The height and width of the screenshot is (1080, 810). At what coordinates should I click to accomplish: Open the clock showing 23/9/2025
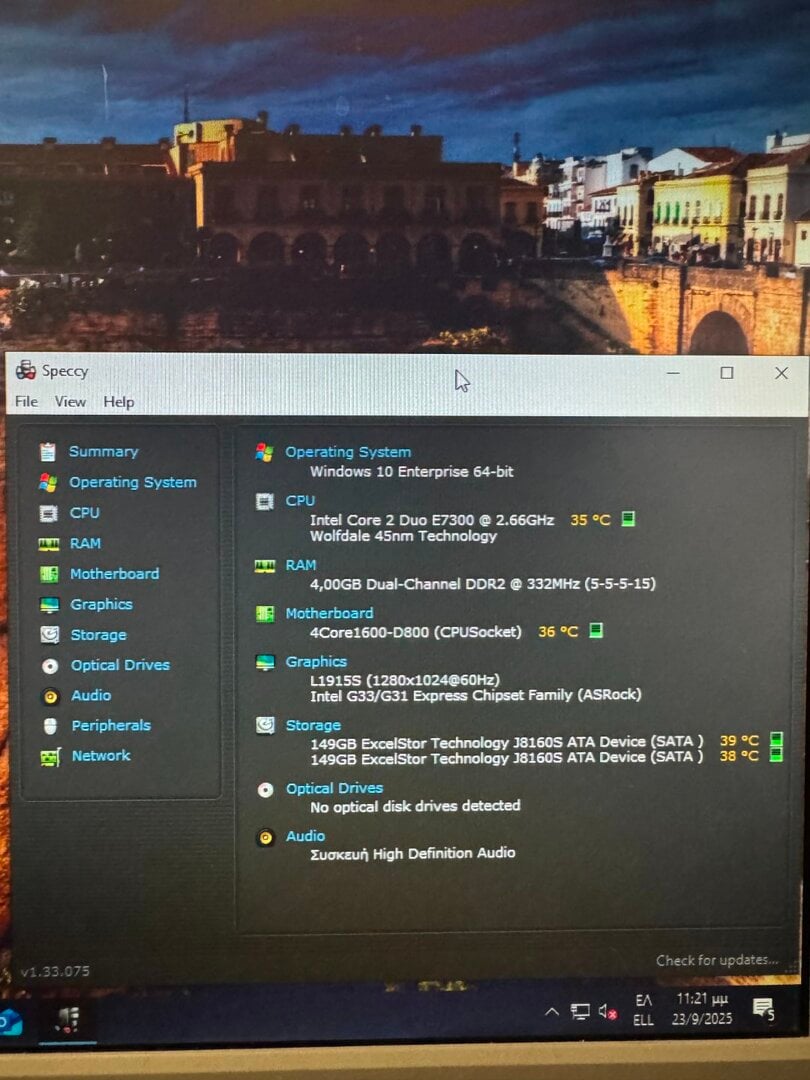point(703,1009)
